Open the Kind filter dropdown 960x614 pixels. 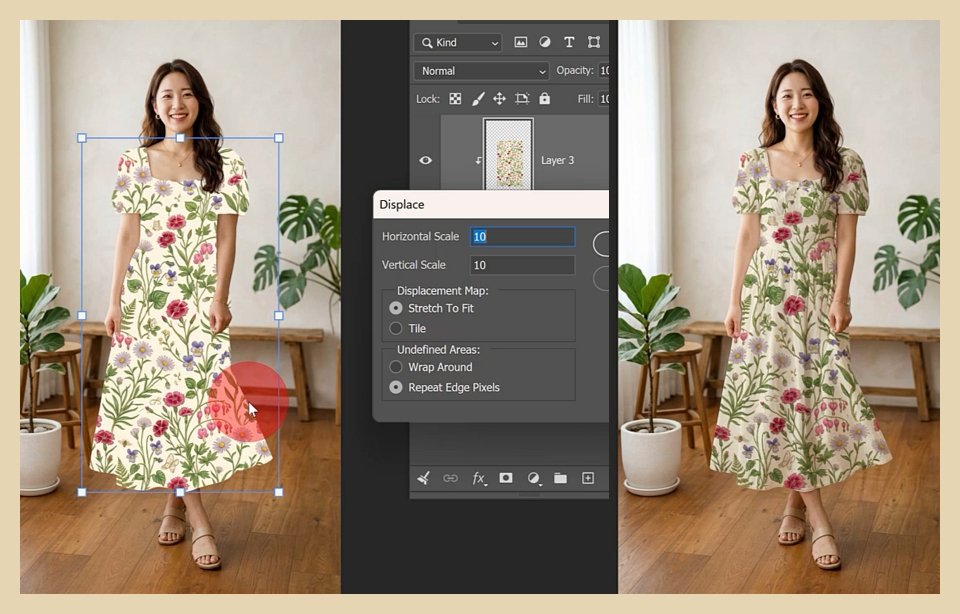click(x=458, y=43)
